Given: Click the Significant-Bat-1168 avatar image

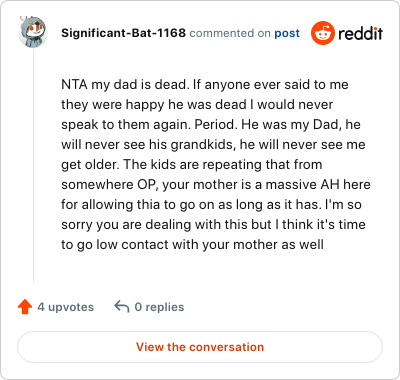Looking at the screenshot, I should (33, 32).
